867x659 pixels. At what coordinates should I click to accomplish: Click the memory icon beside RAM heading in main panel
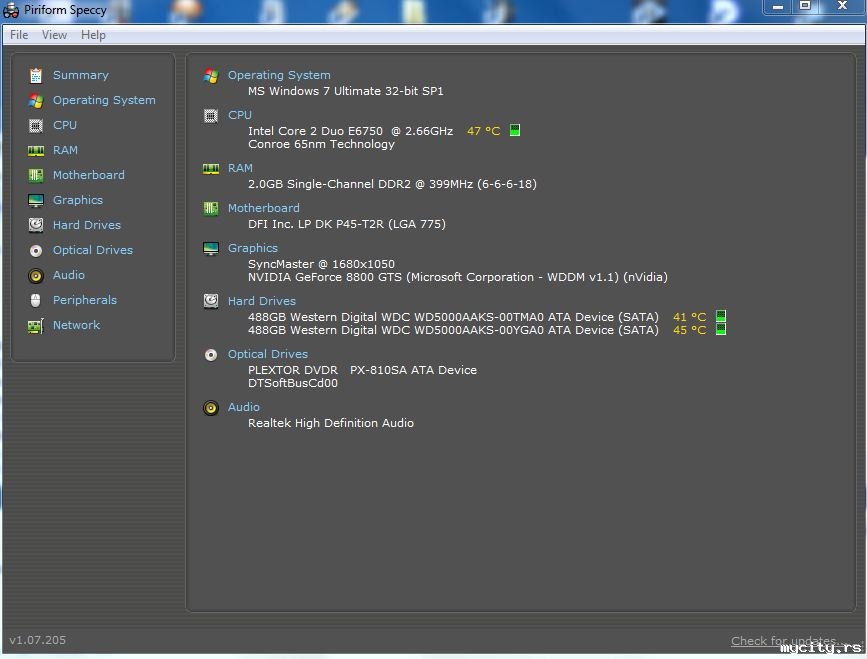211,169
